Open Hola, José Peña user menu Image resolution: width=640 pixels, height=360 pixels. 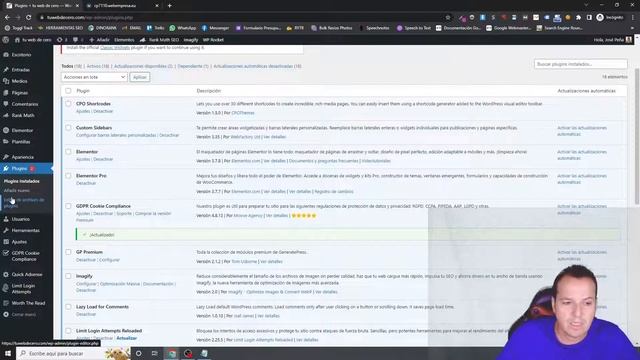[613, 40]
